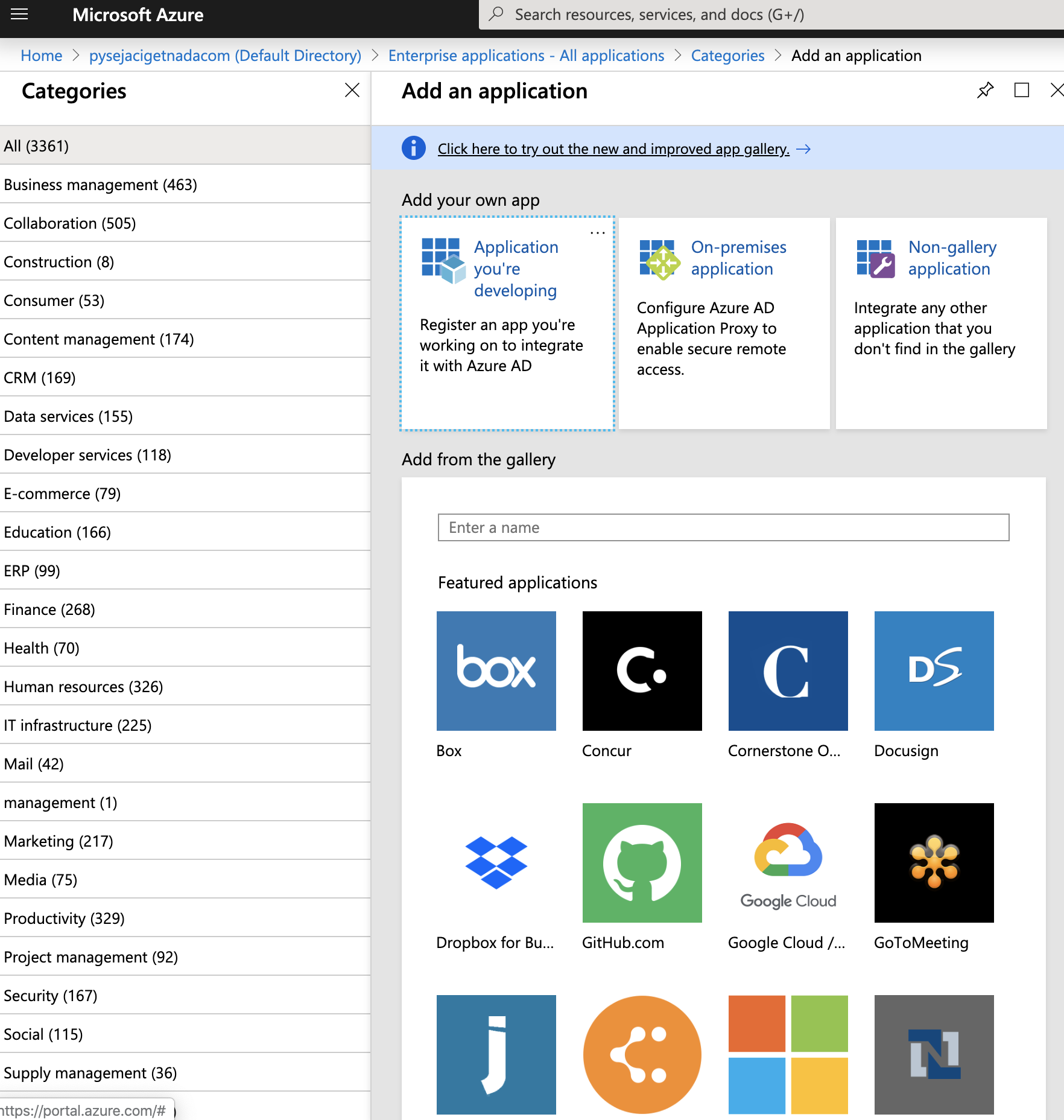Open the Azure portal hamburger menu
Screen dimensions: 1064x1120
(x=19, y=14)
